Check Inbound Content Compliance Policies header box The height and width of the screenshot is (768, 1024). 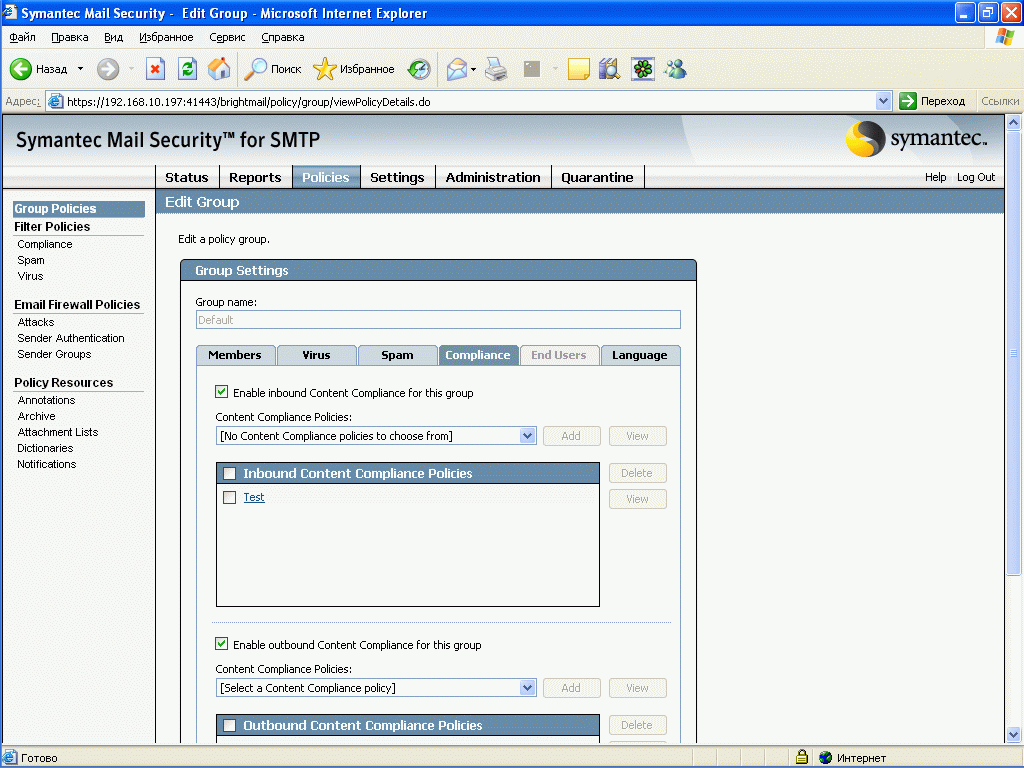coord(229,473)
